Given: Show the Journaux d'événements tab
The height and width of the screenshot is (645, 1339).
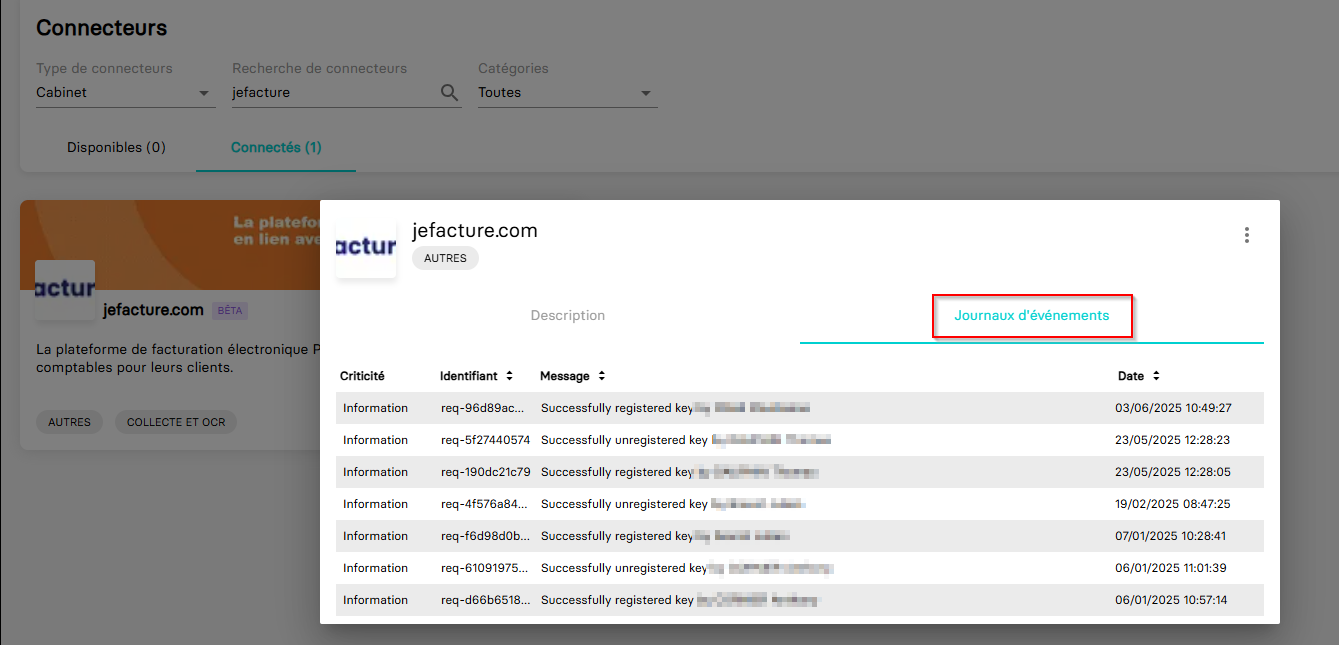Looking at the screenshot, I should (x=1032, y=315).
